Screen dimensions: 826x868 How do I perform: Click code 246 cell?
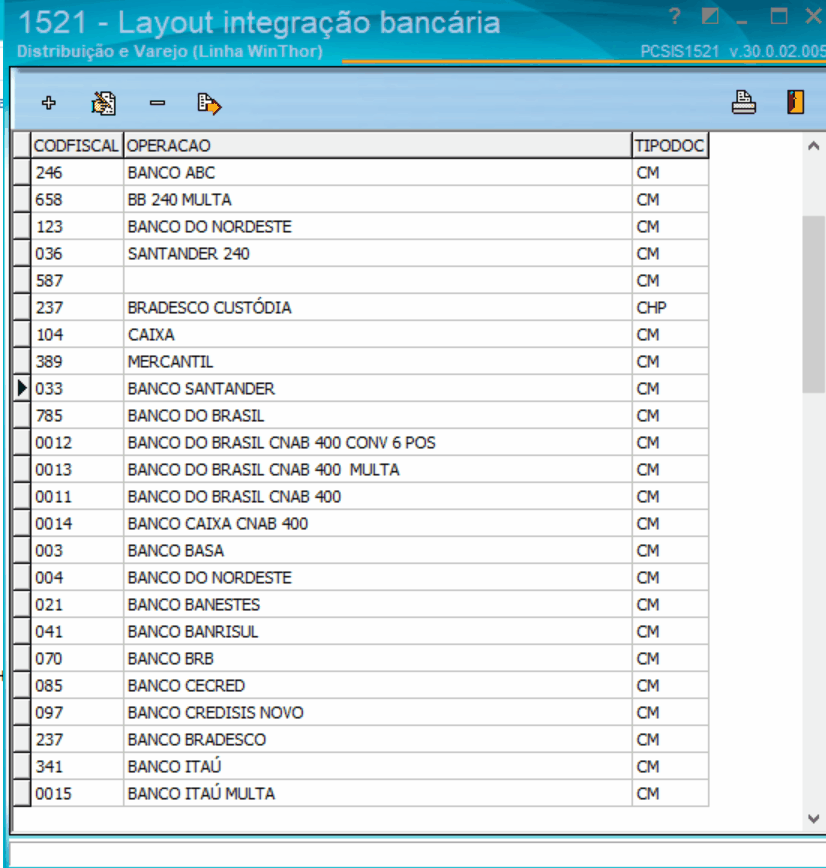coord(77,173)
